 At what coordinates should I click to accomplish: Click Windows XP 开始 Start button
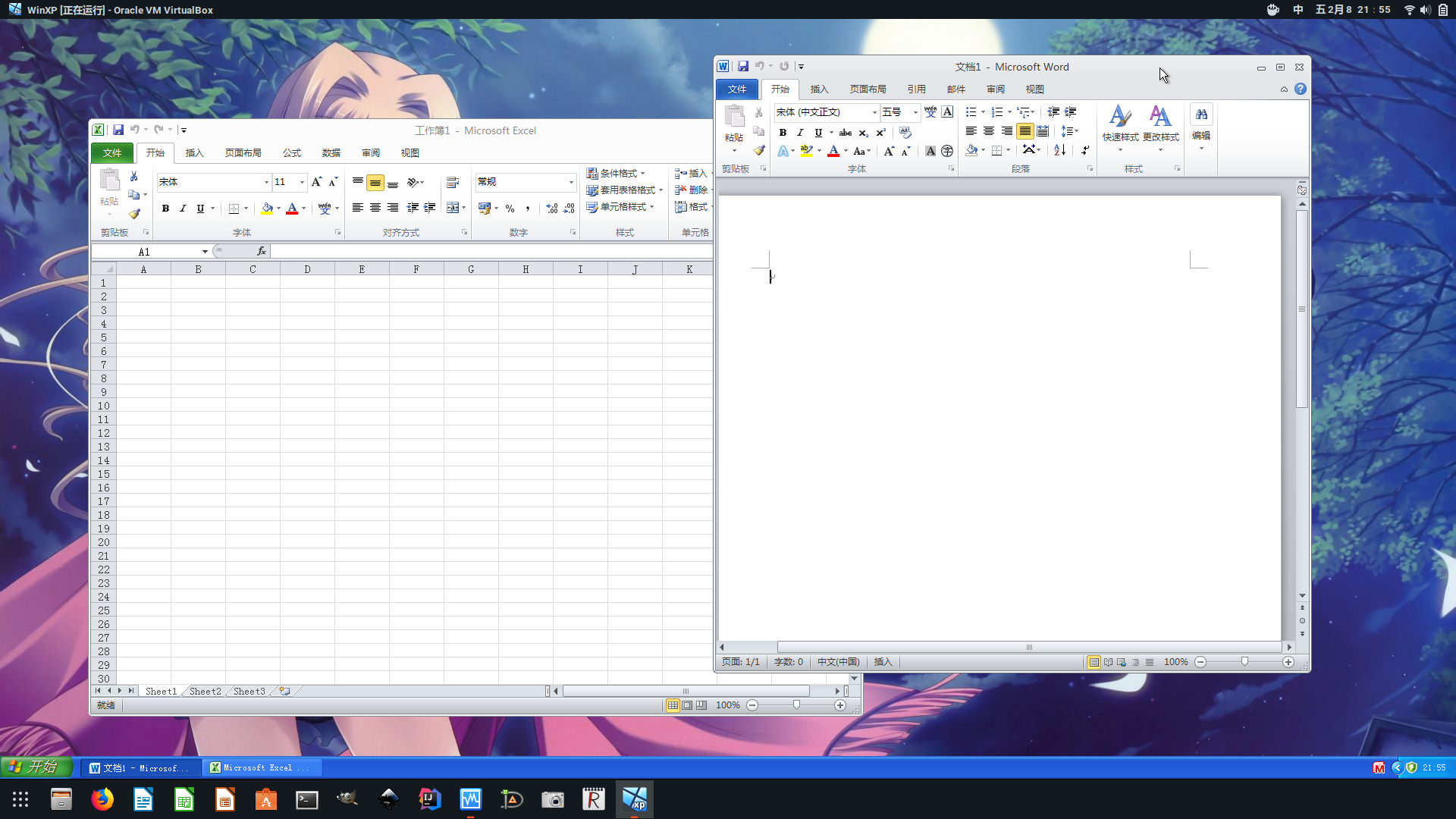(36, 767)
